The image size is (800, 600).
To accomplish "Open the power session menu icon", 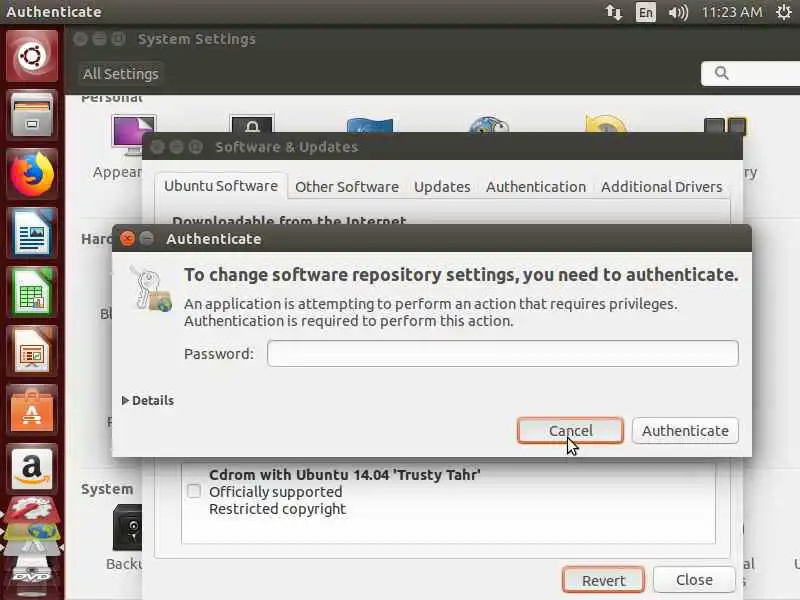I will click(x=784, y=12).
